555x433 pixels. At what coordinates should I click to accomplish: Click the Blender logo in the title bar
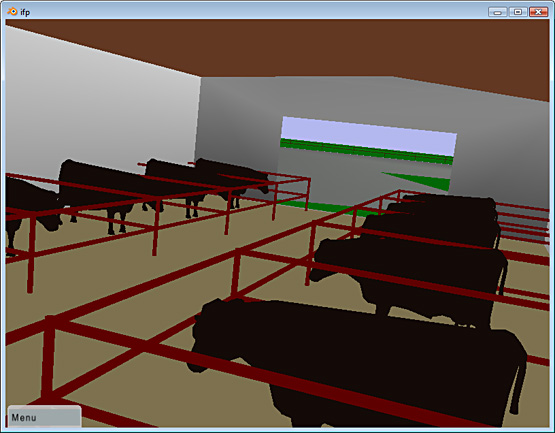click(12, 11)
